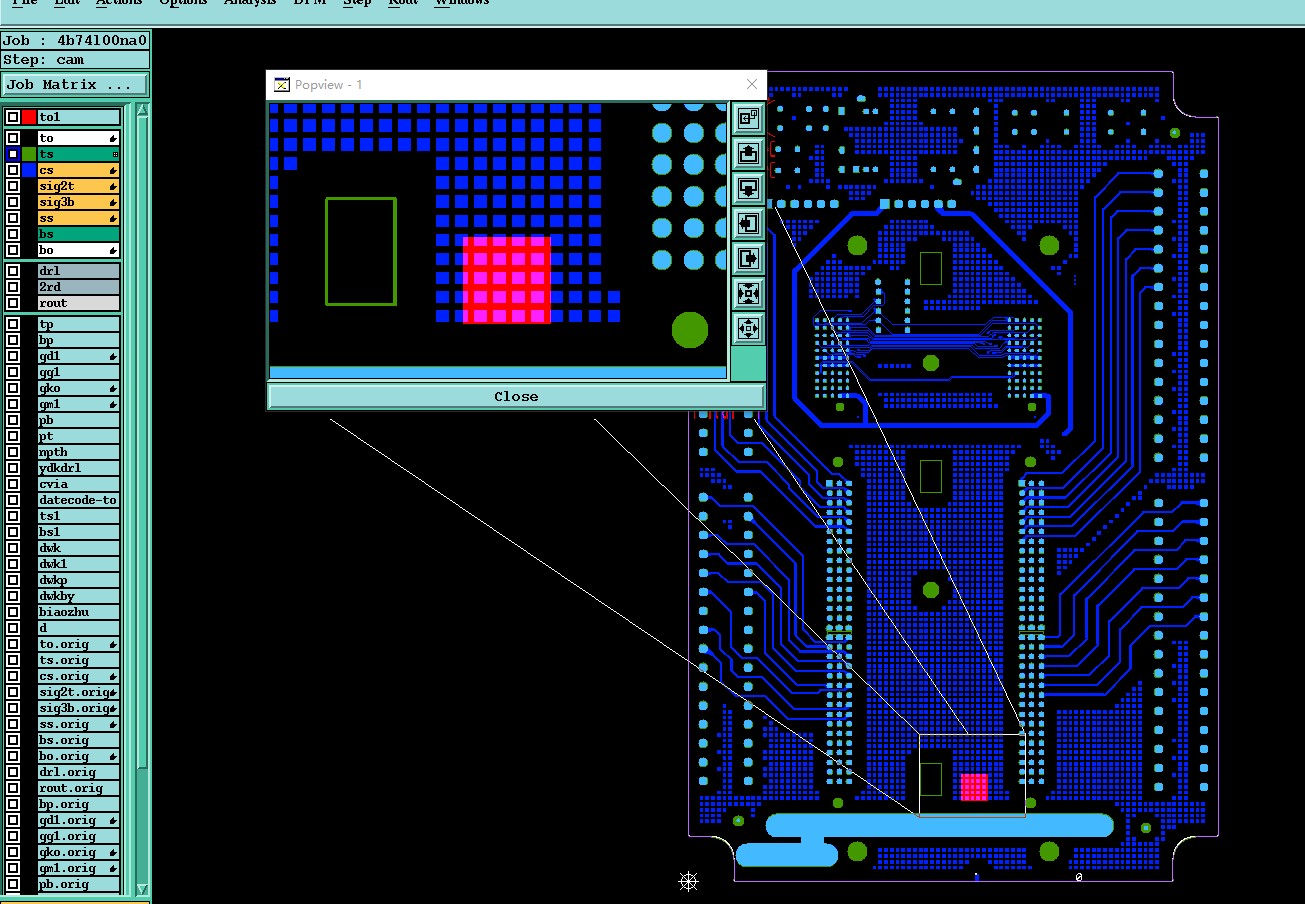
Task: Pan the Popview down with the down-arrow icon
Action: (748, 188)
